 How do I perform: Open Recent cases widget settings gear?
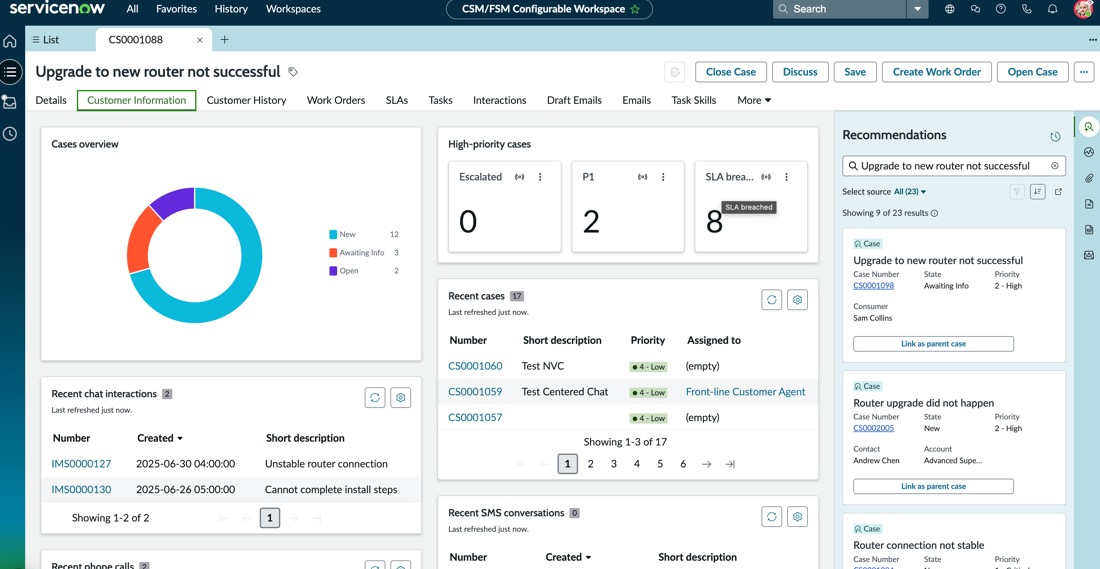point(798,300)
